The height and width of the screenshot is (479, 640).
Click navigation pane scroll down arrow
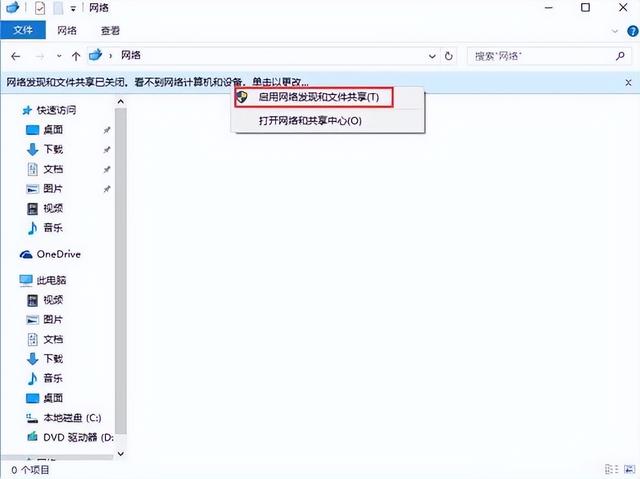click(x=120, y=453)
